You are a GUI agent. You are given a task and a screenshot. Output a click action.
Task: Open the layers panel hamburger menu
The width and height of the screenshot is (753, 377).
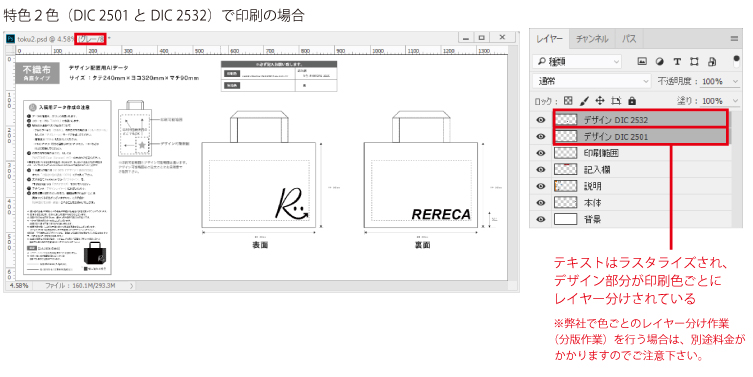click(734, 38)
